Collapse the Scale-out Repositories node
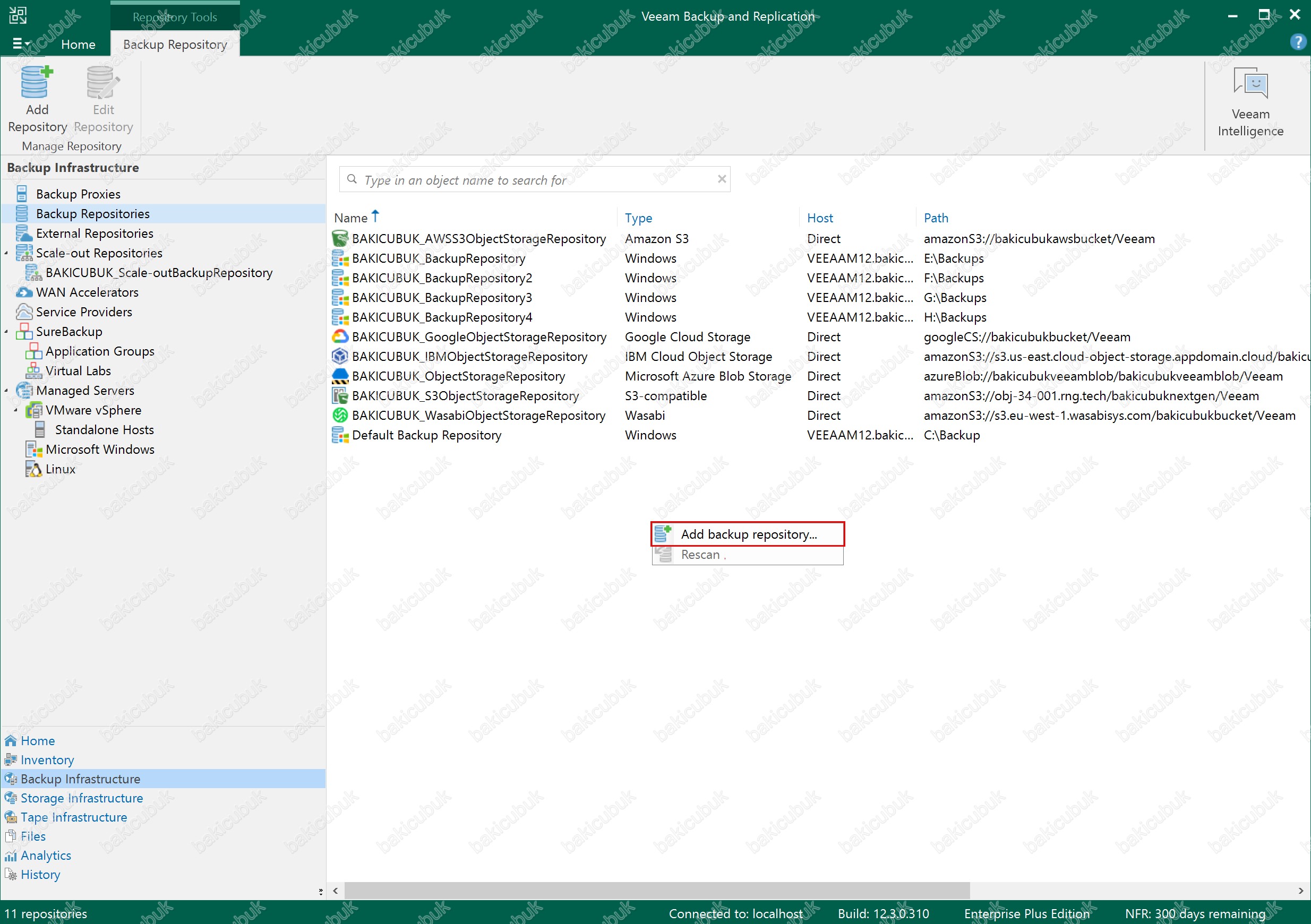Image resolution: width=1311 pixels, height=924 pixels. tap(6, 253)
